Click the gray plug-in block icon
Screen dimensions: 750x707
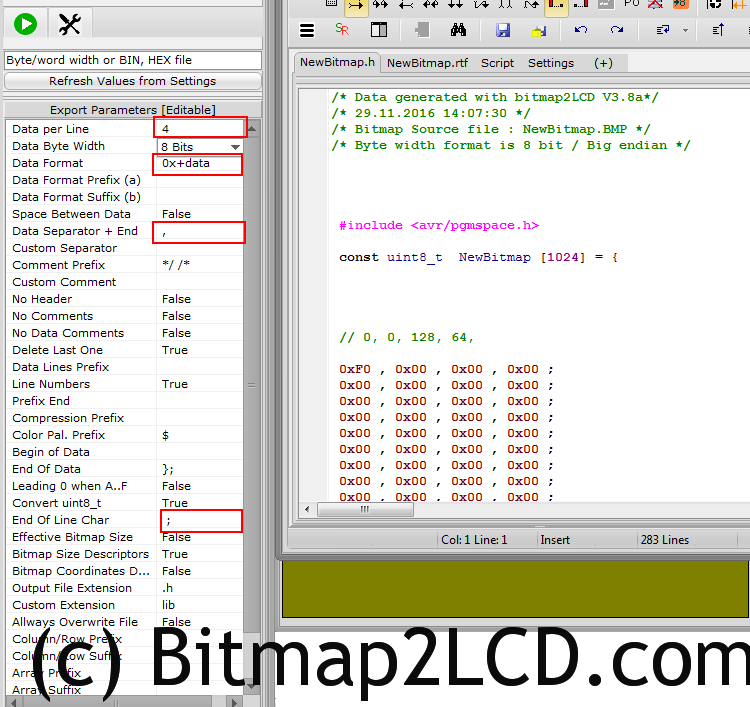point(421,30)
